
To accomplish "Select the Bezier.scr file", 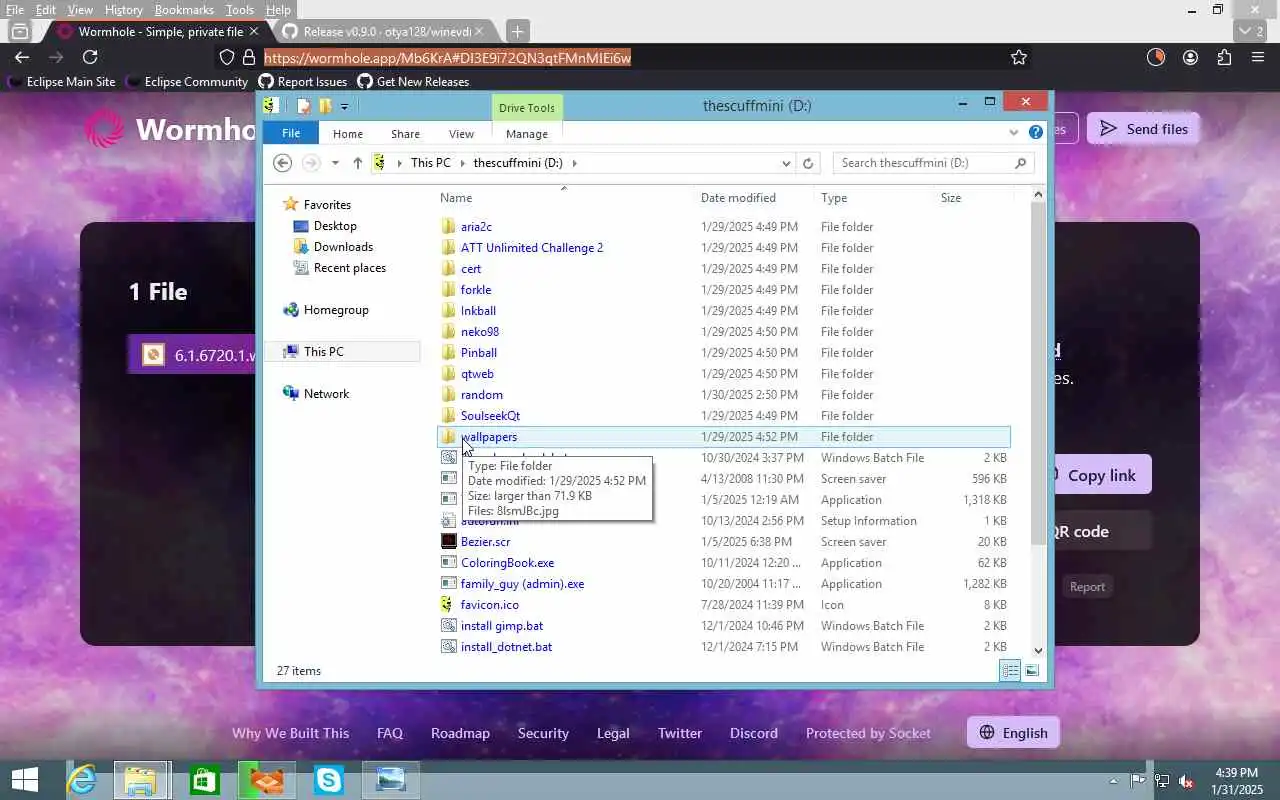I will click(x=485, y=542).
